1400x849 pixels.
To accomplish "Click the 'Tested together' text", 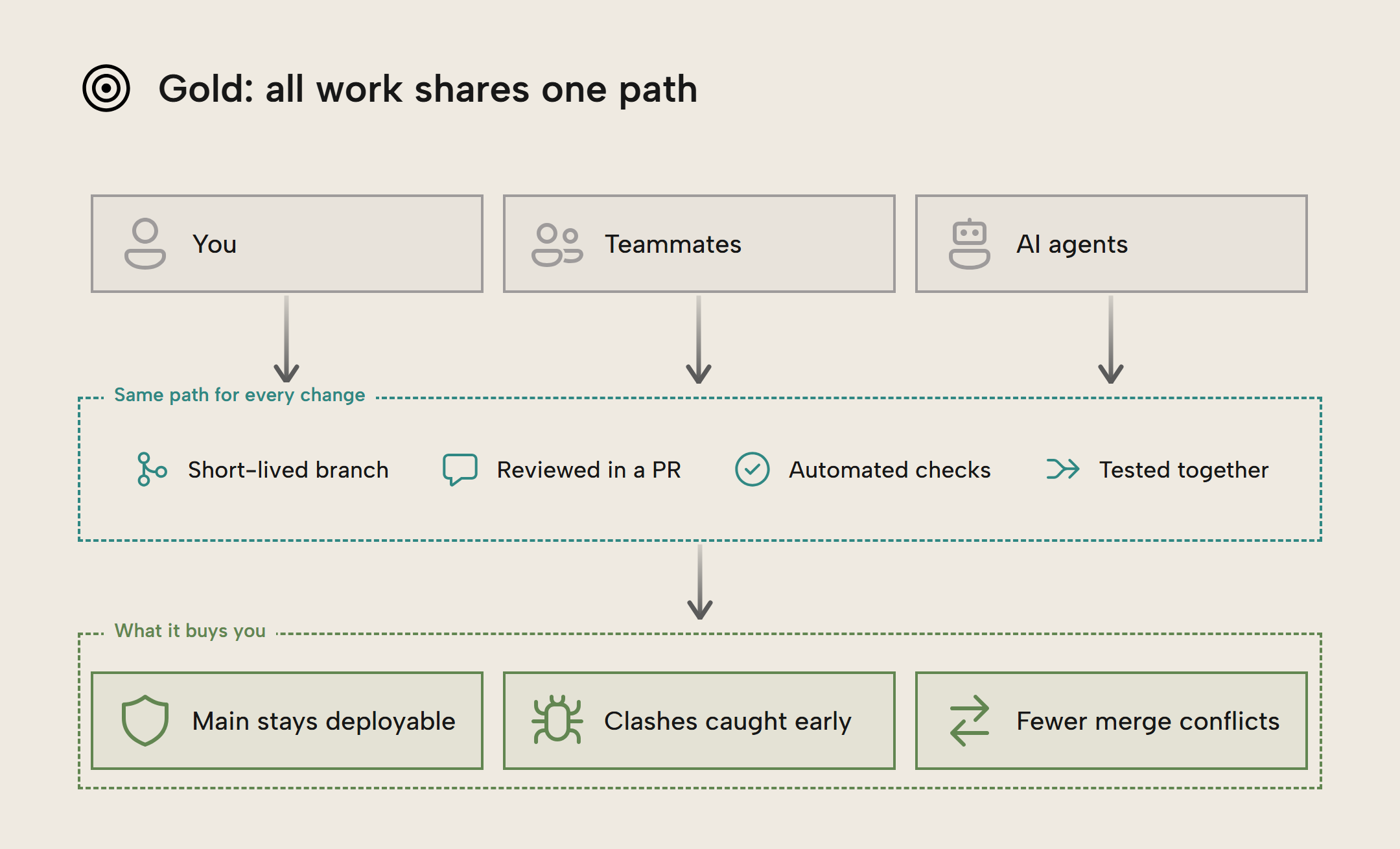I will (x=1184, y=470).
